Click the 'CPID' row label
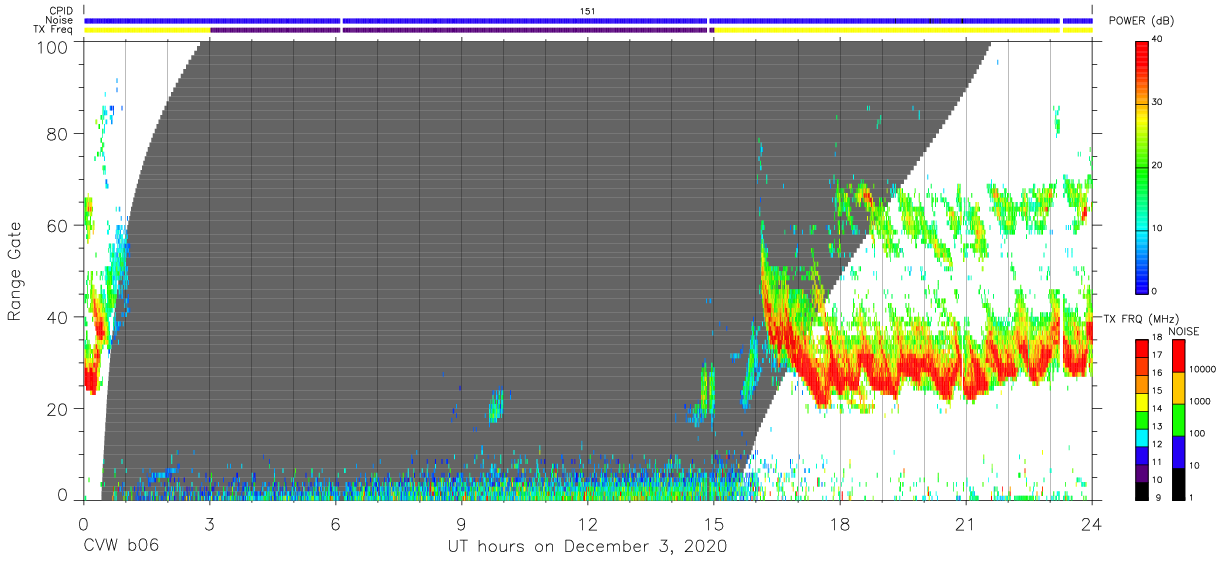 click(x=62, y=11)
